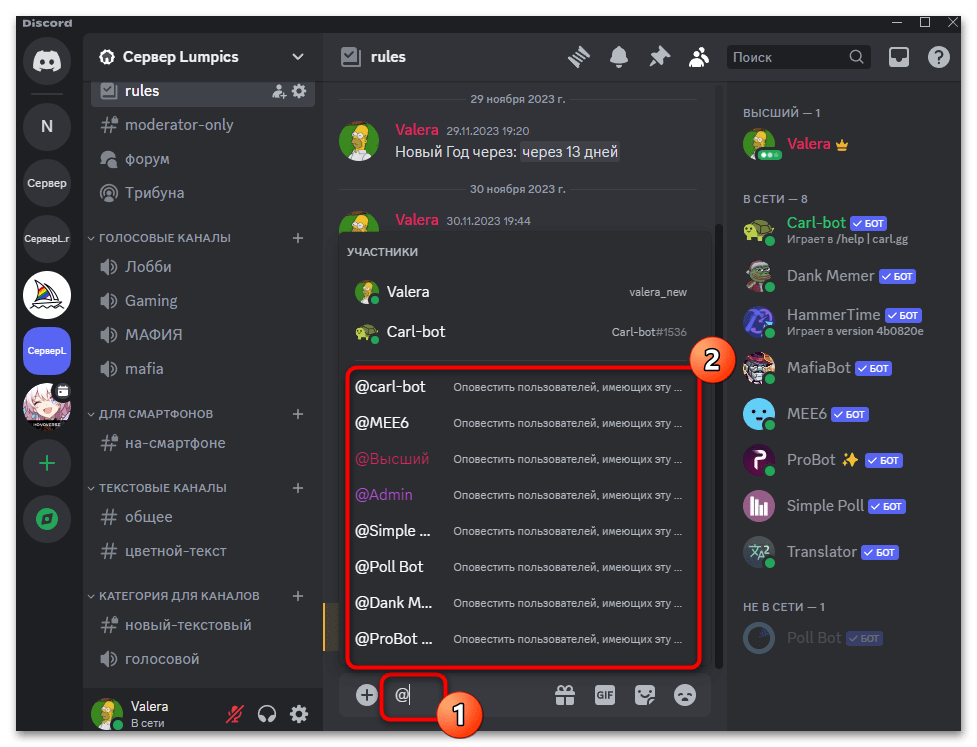Screen dimensions: 977x747
Task: Open the GIF picker
Action: (605, 695)
